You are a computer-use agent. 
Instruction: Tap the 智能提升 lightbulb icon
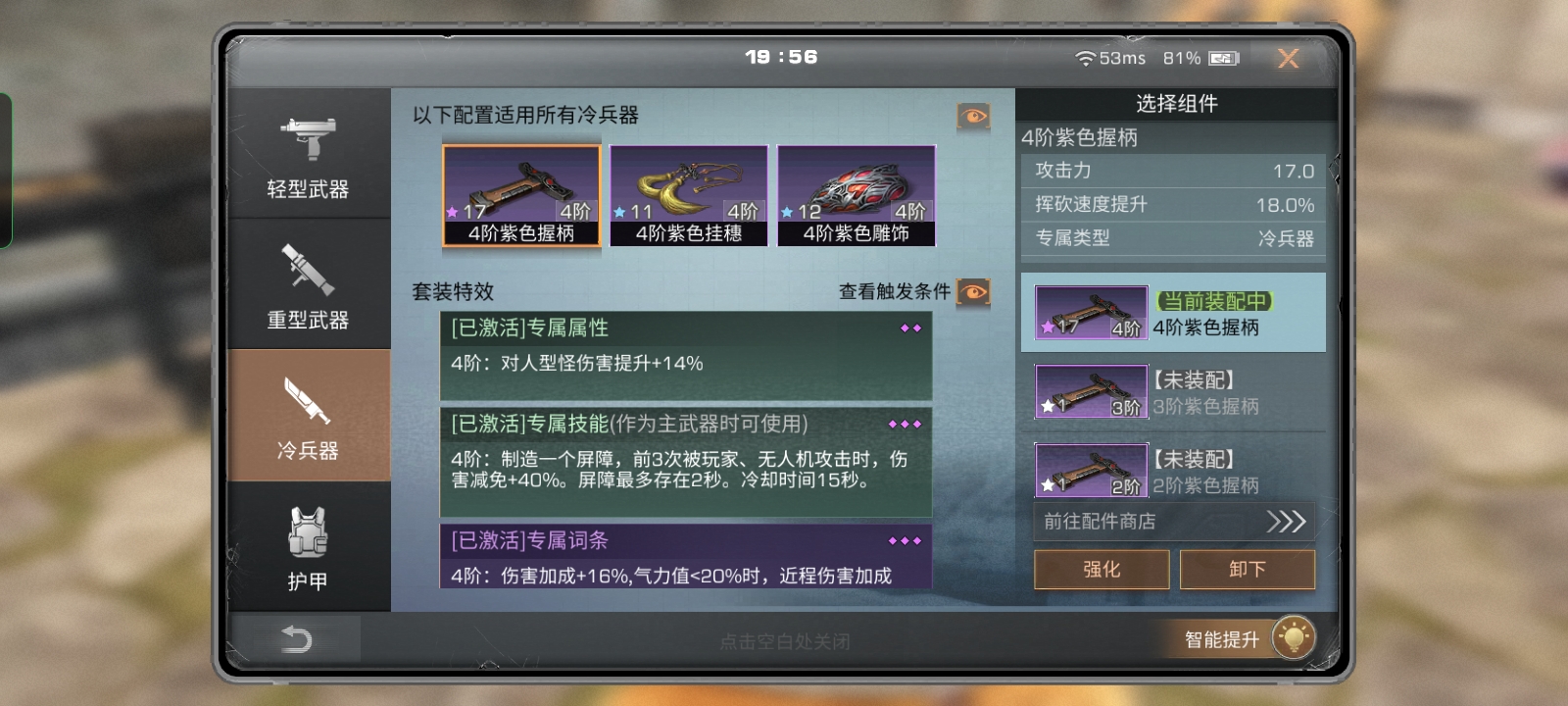tap(1294, 638)
